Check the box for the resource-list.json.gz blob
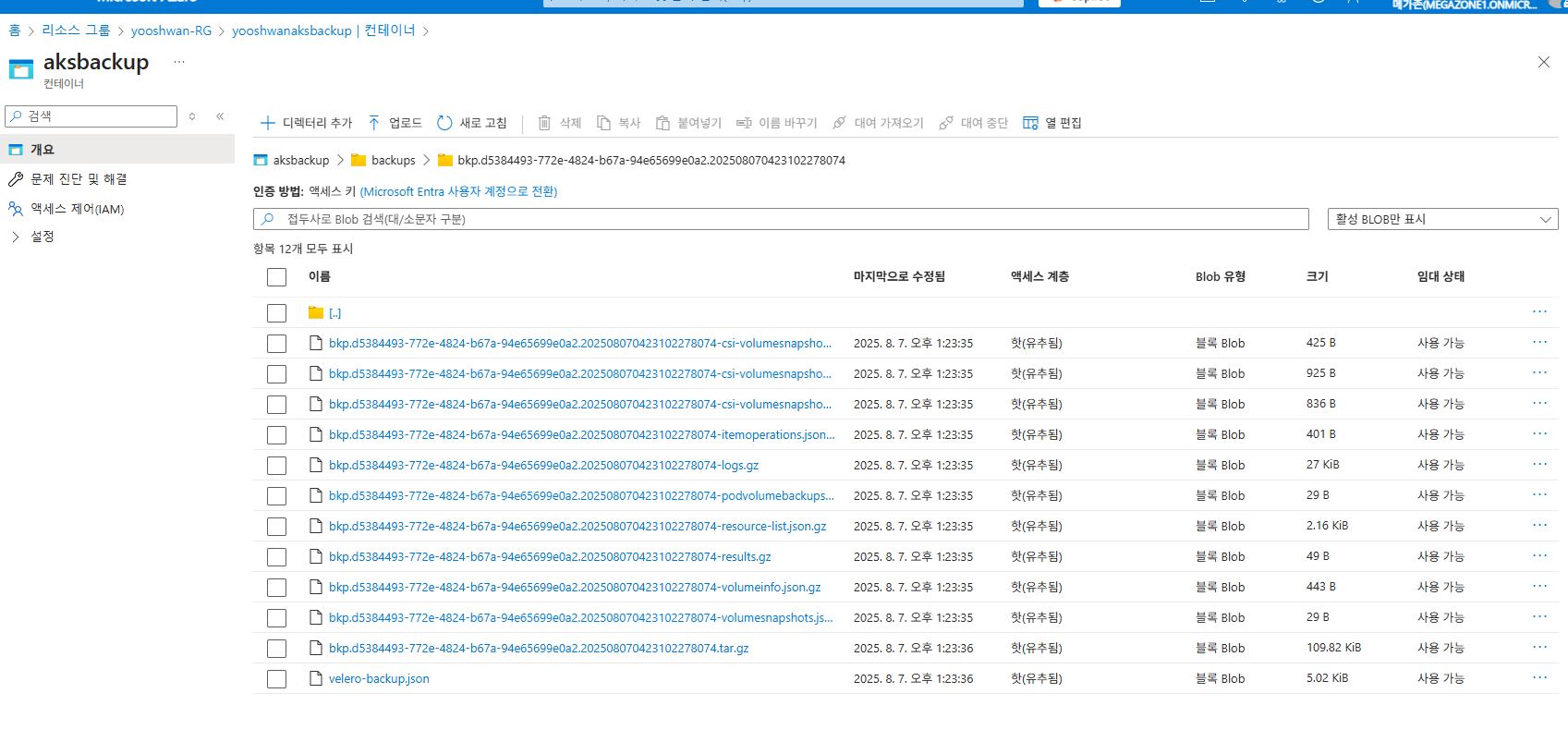1568x742 pixels. pos(276,527)
